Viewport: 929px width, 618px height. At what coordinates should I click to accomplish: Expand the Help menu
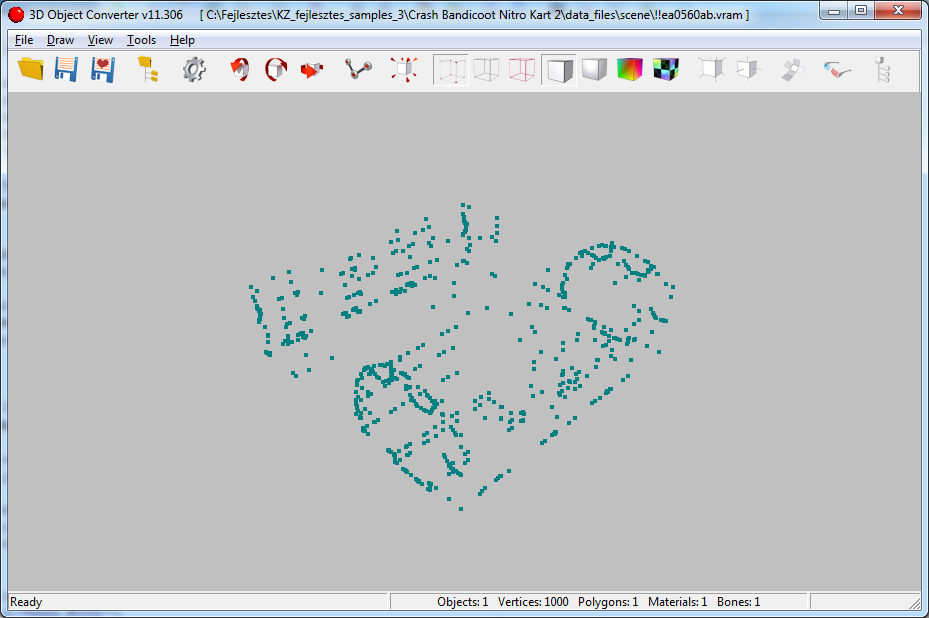tap(182, 40)
